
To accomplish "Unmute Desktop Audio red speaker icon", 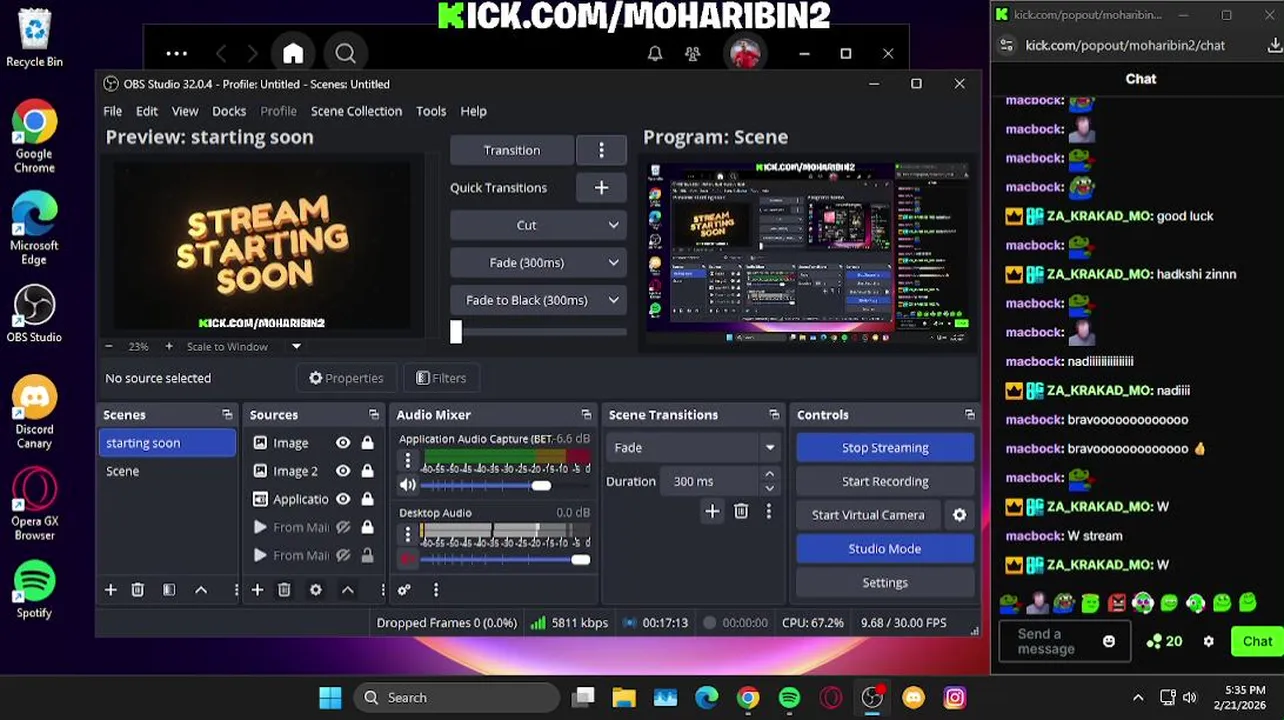I will (408, 560).
